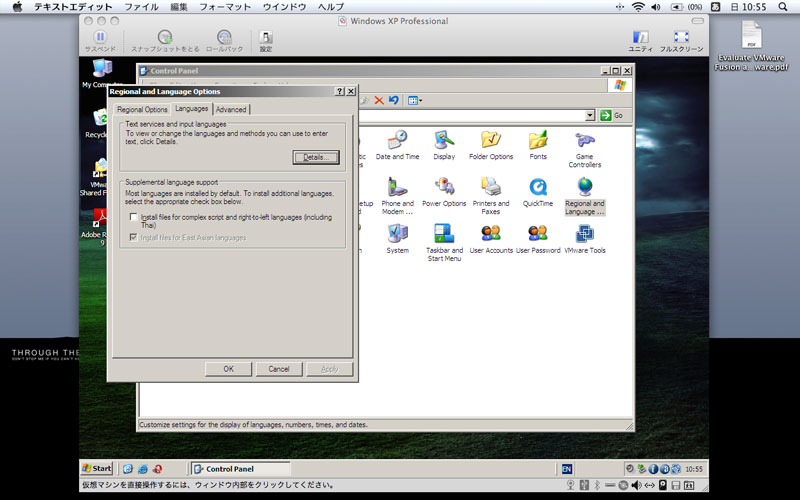
Task: Click VMware status bar CD/DVD icon
Action: point(623,485)
